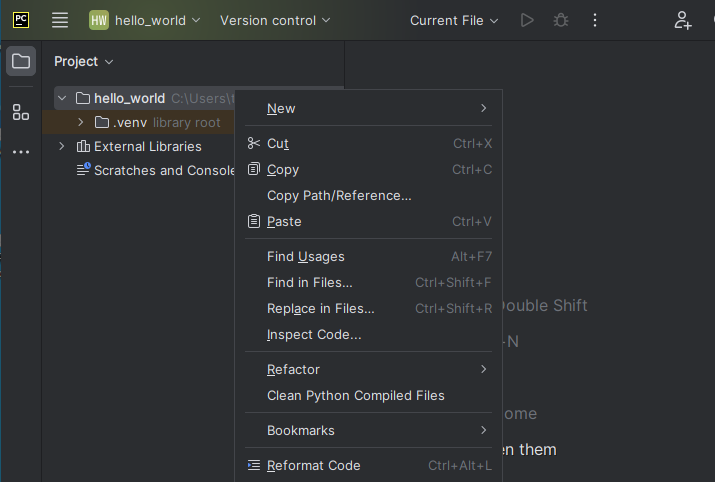
Task: Click the More tool windows ellipsis icon
Action: (x=21, y=152)
